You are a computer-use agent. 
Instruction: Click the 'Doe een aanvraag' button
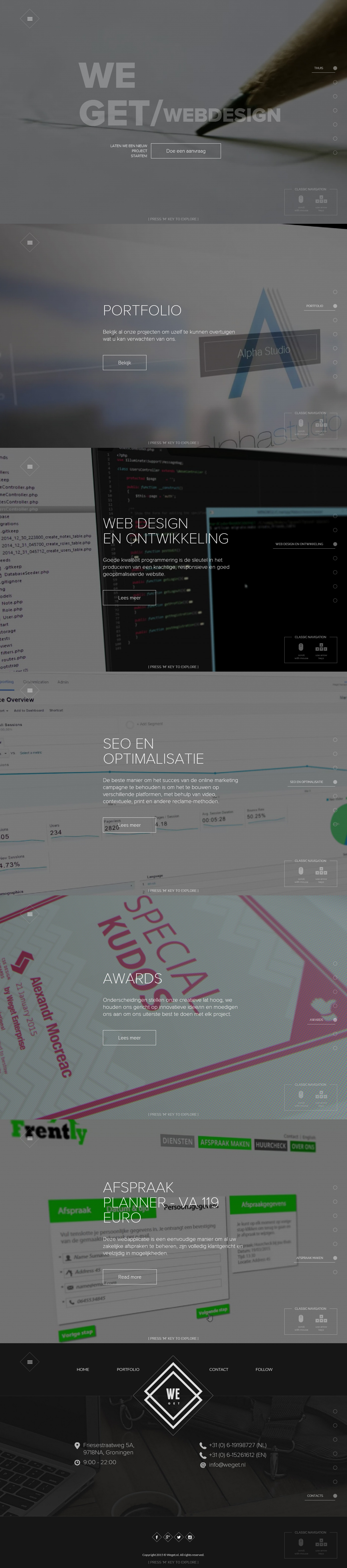186,151
